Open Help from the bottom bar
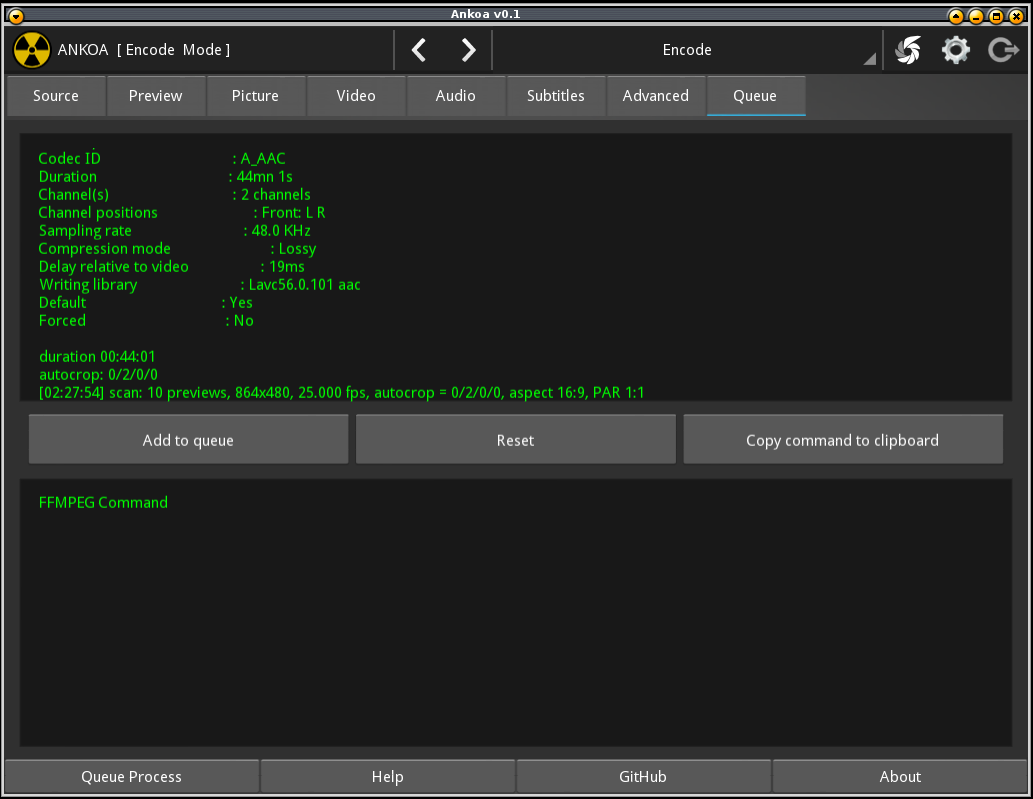This screenshot has height=799, width=1033. coord(387,777)
